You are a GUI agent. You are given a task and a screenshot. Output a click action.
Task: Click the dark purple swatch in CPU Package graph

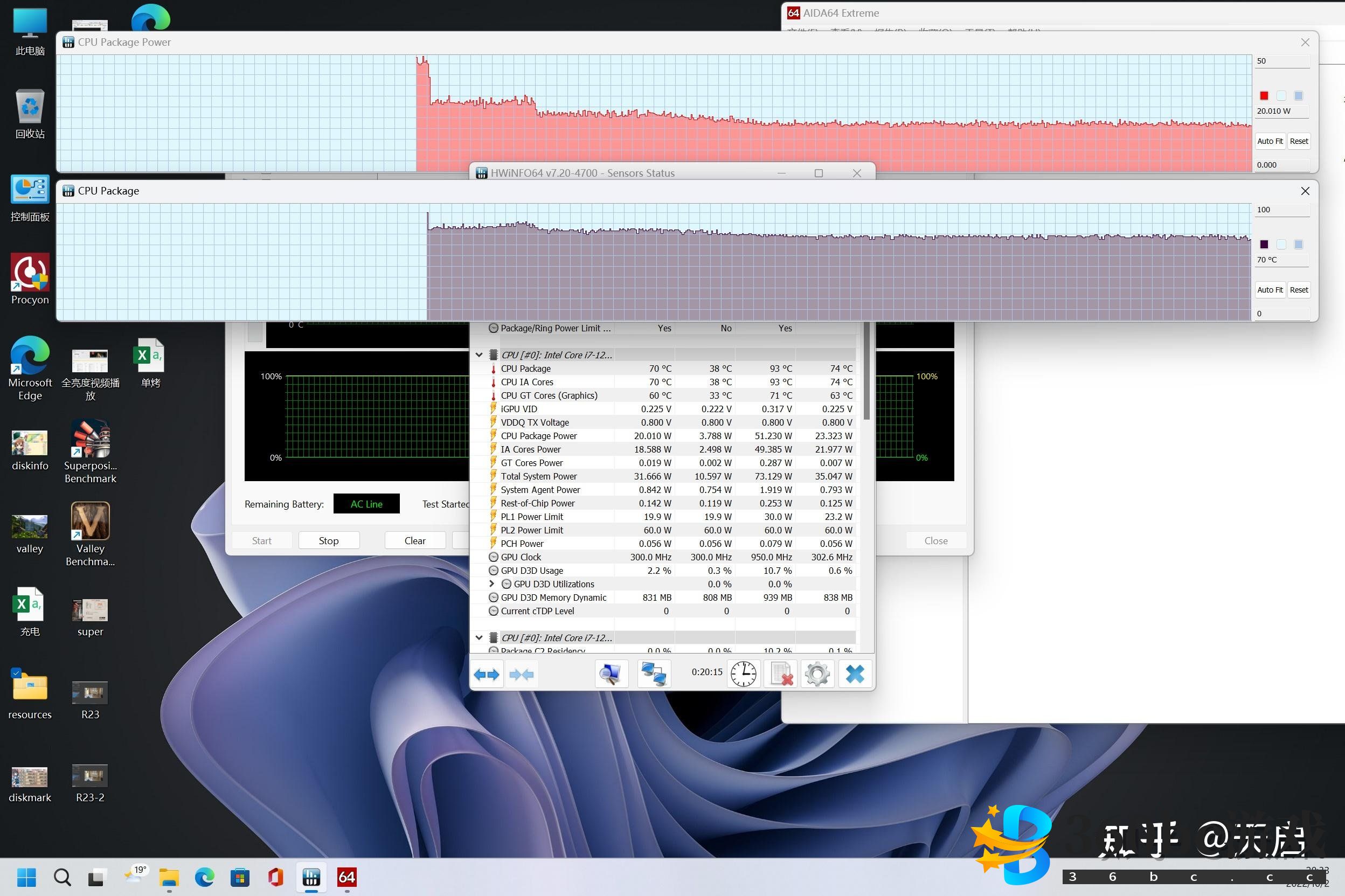coord(1264,245)
